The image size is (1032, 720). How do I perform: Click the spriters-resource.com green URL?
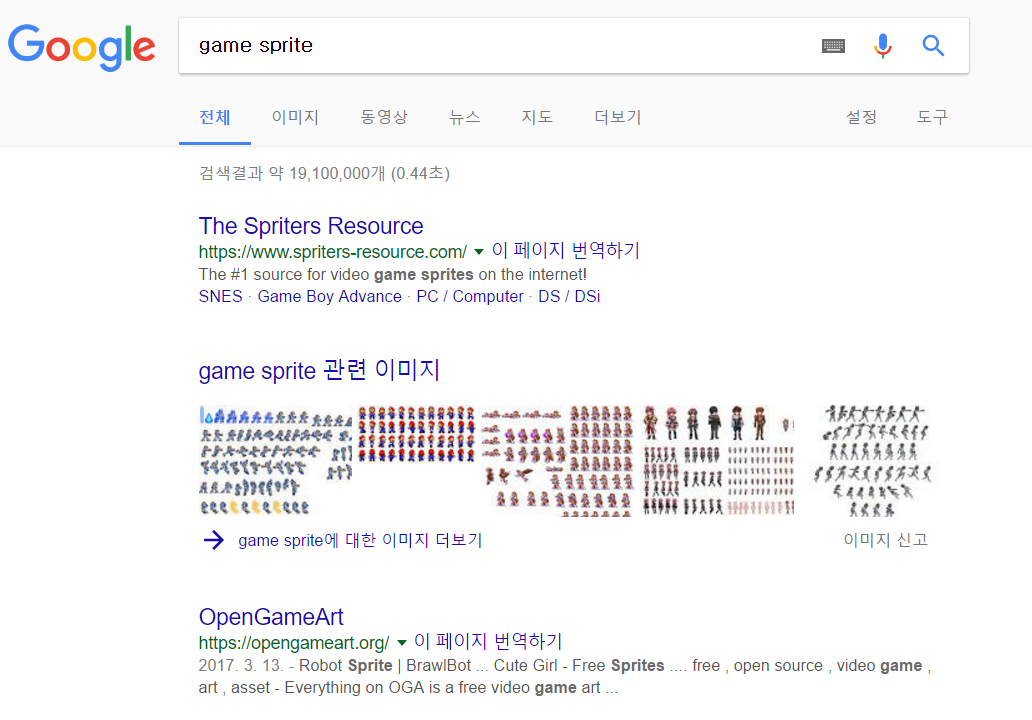click(x=333, y=252)
